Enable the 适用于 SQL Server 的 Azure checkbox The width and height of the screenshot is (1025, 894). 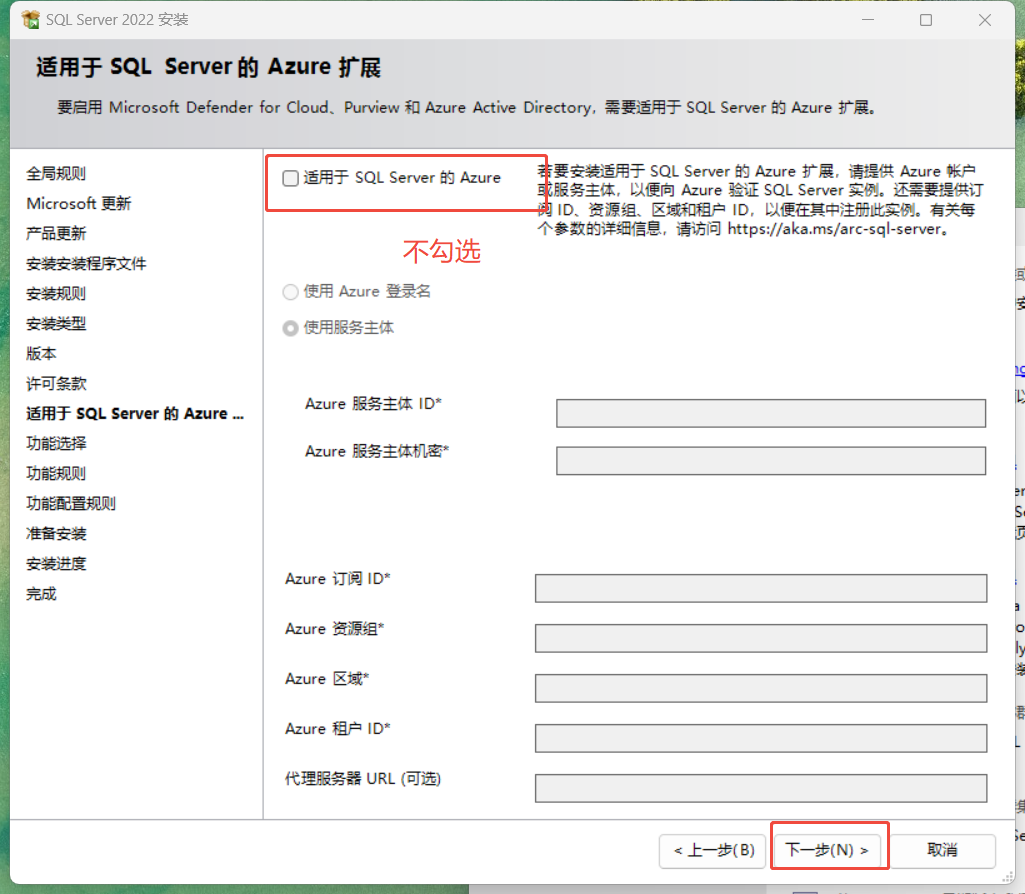pyautogui.click(x=288, y=177)
